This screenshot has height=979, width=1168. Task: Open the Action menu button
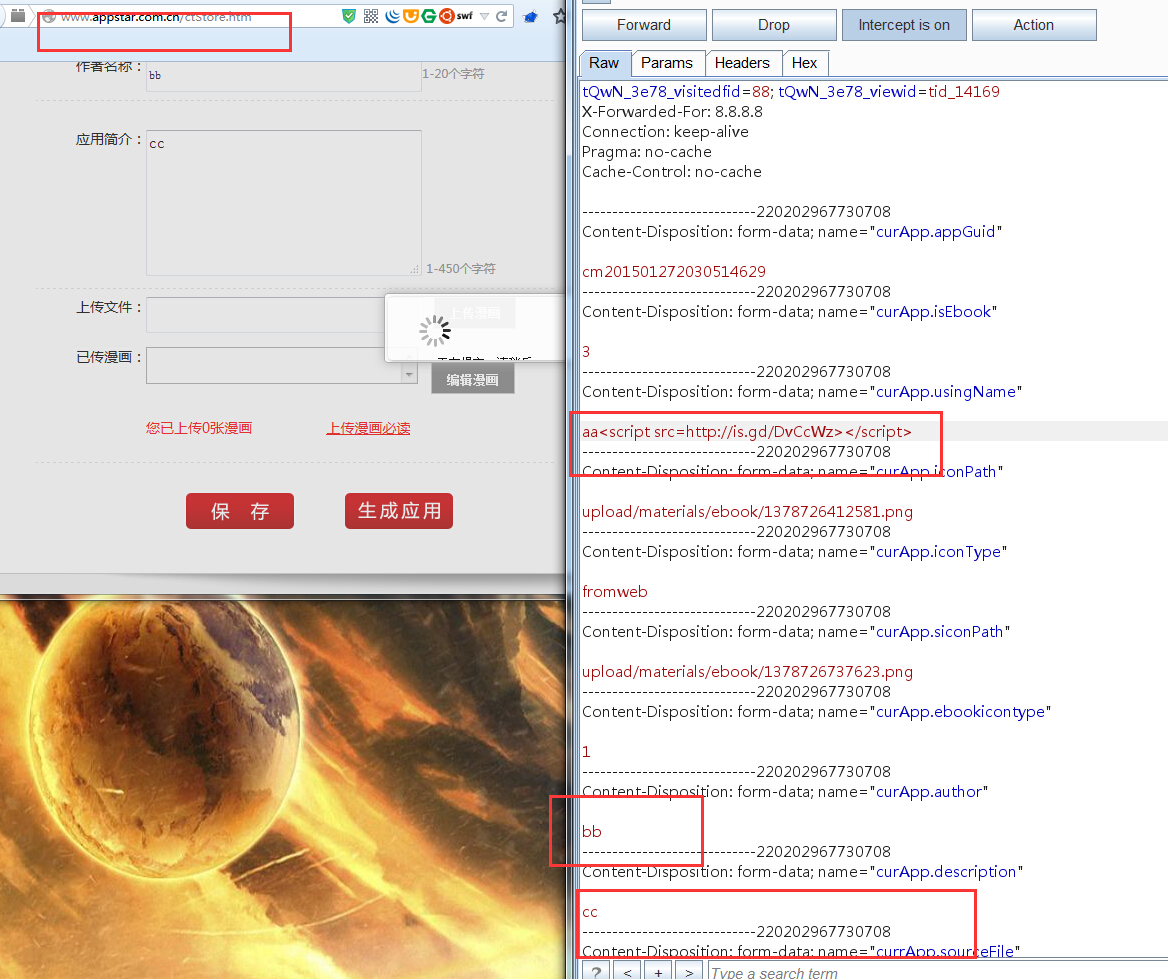[x=1033, y=25]
